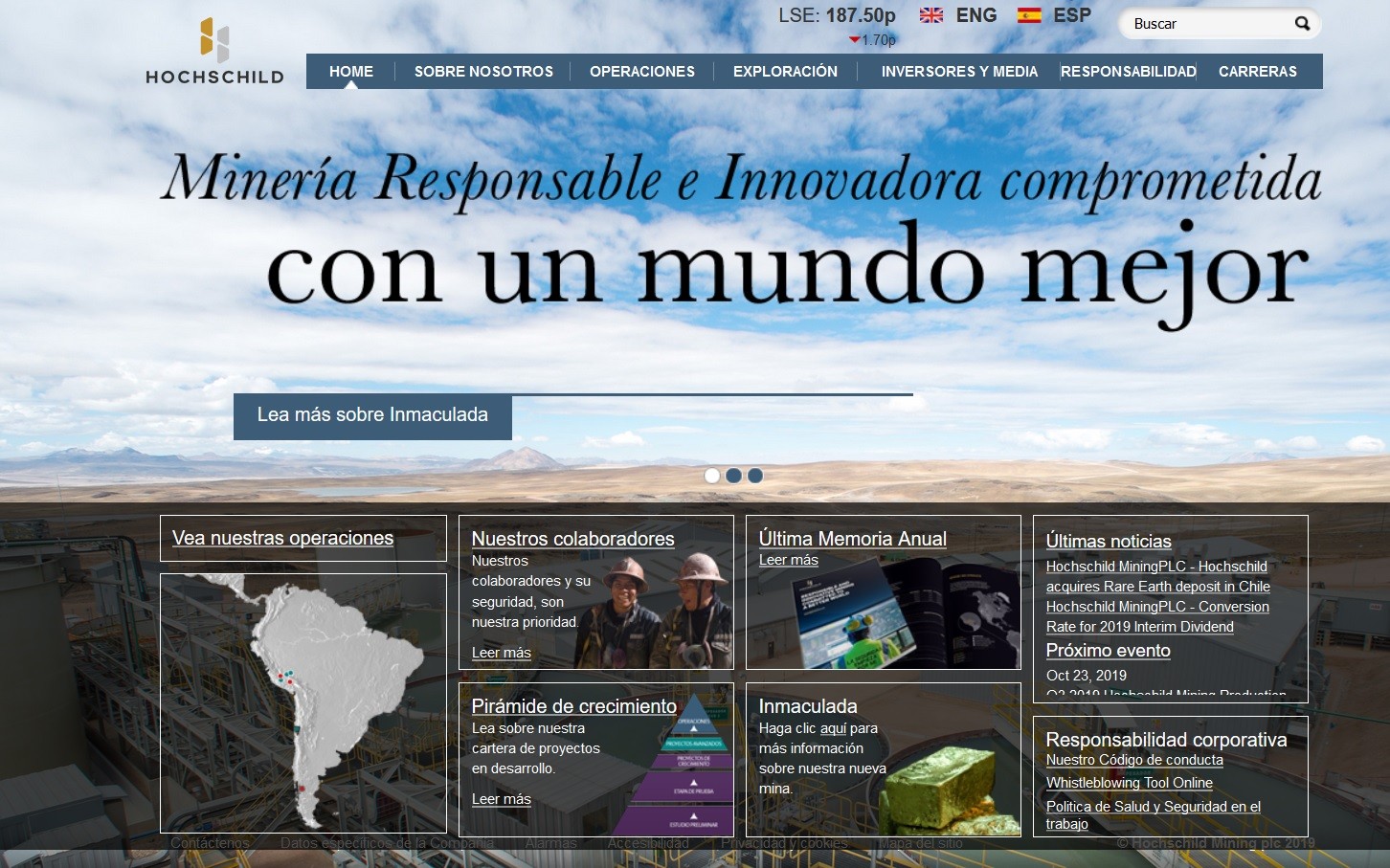
Task: Switch language via UK flag icon
Action: pos(930,15)
